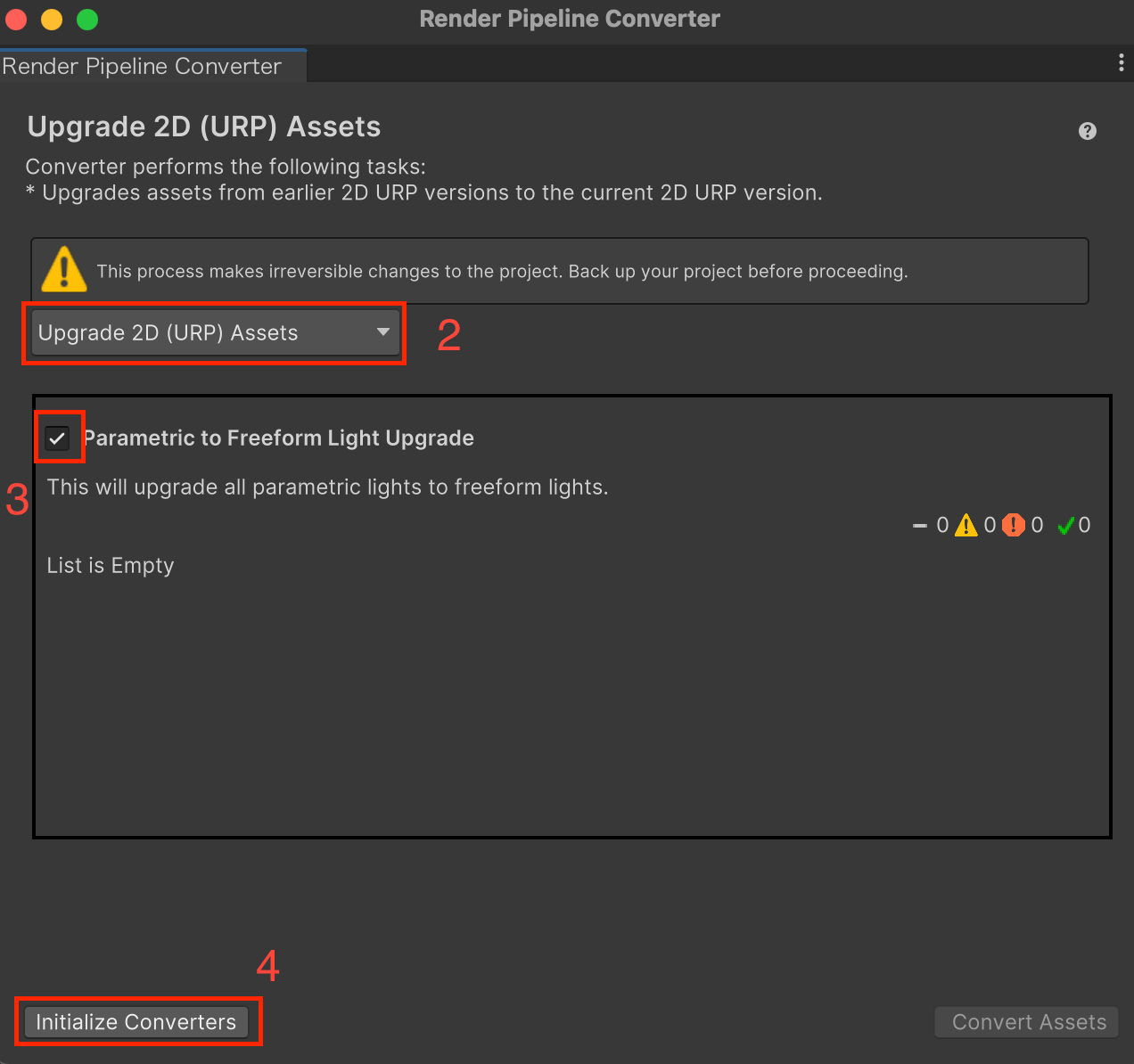Image resolution: width=1134 pixels, height=1064 pixels.
Task: Uncheck Parametric to Freeform Light Upgrade checkbox
Action: pos(58,438)
